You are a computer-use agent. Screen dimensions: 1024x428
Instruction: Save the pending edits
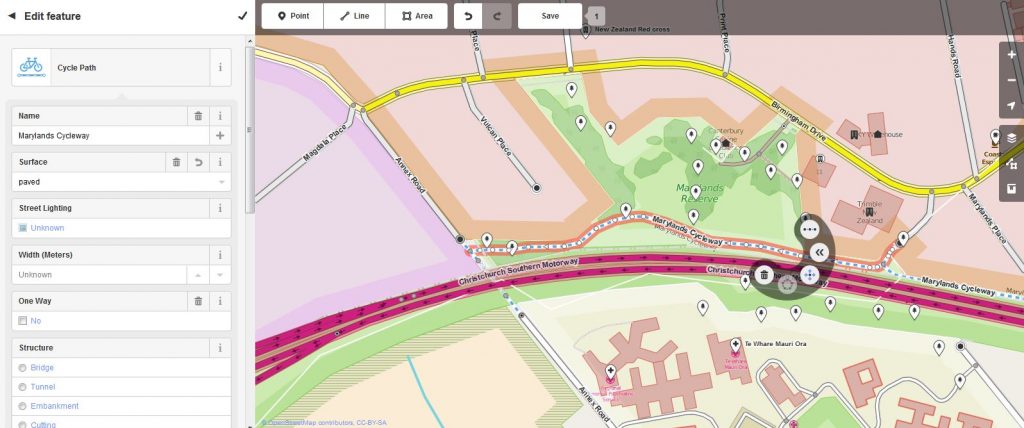pos(550,16)
